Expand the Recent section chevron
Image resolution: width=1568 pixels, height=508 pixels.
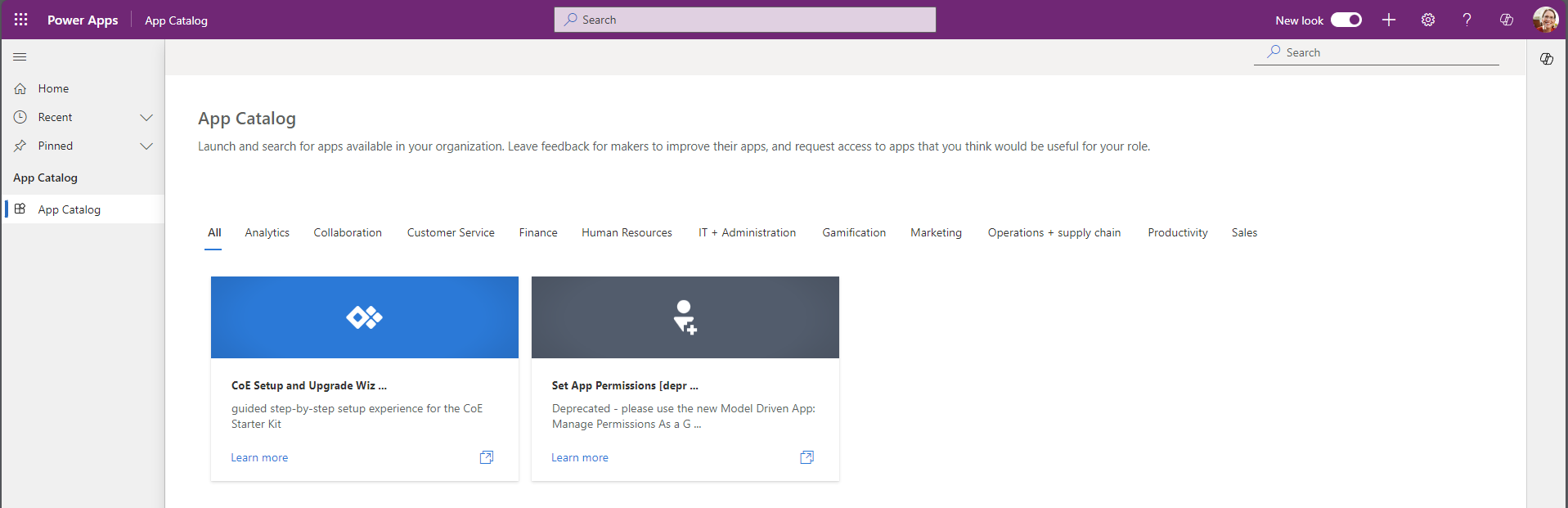(146, 117)
